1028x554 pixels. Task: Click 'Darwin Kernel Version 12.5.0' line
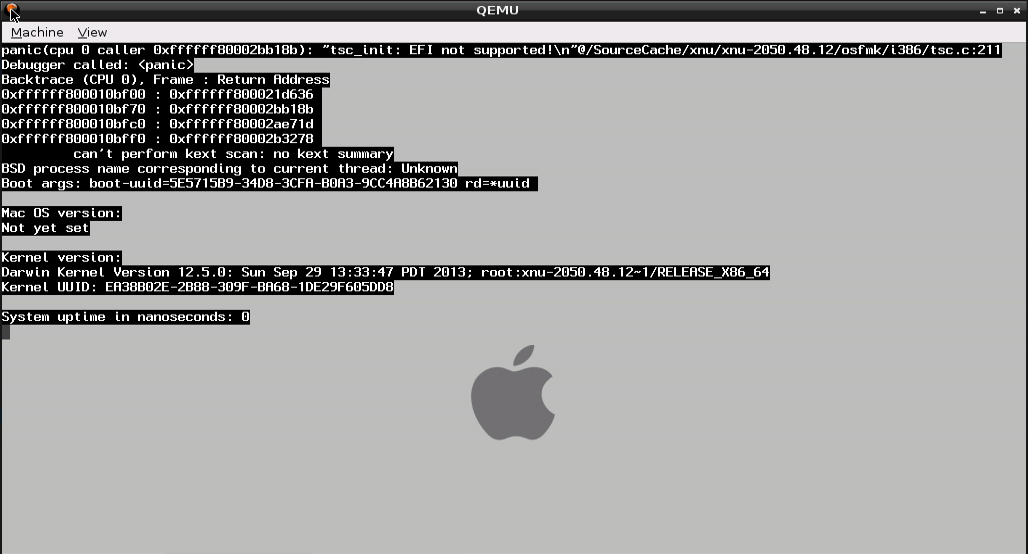386,272
